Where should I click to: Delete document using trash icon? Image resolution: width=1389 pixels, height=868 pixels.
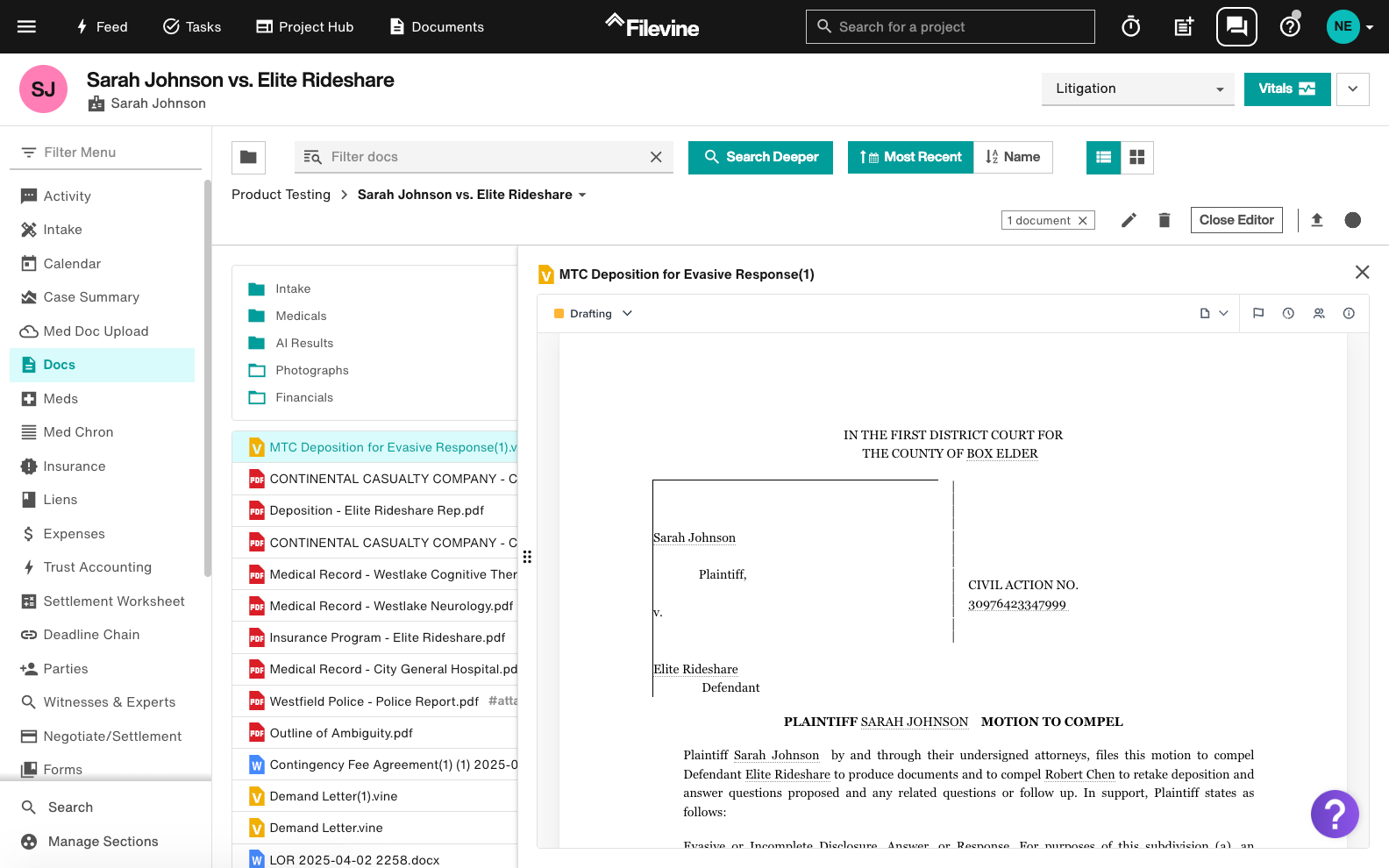click(1165, 220)
